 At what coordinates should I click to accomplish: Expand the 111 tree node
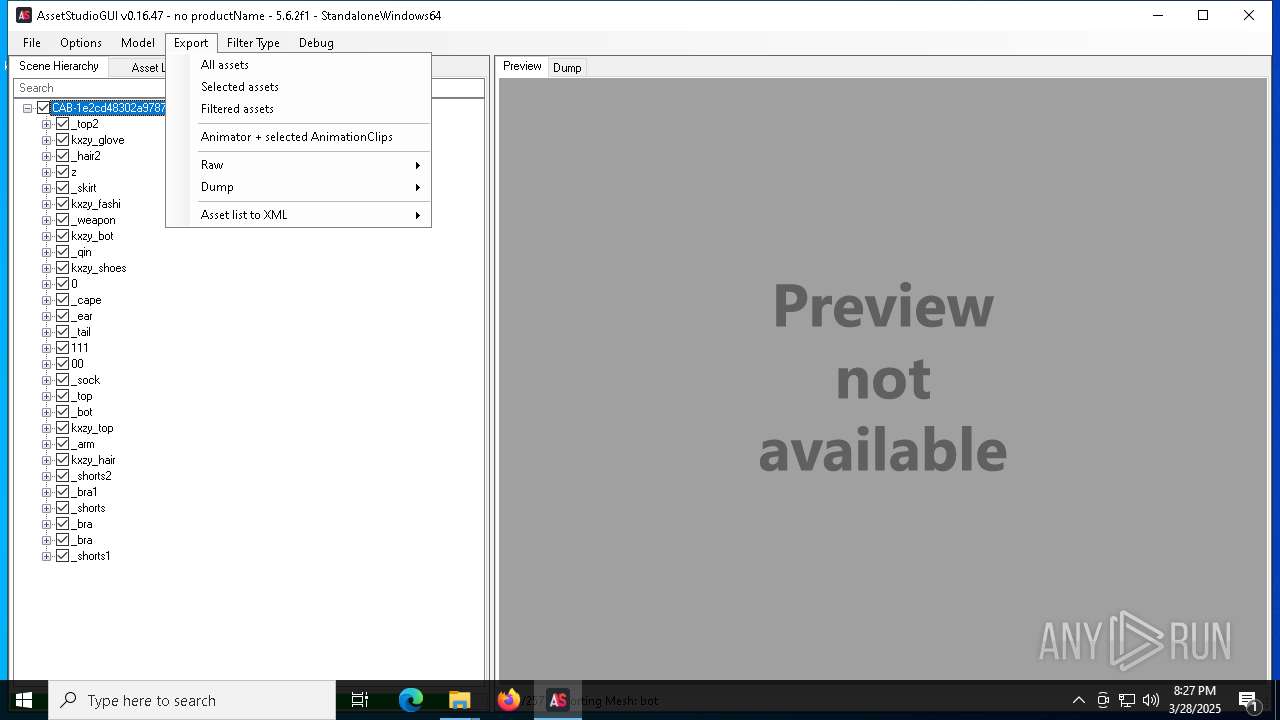point(46,348)
